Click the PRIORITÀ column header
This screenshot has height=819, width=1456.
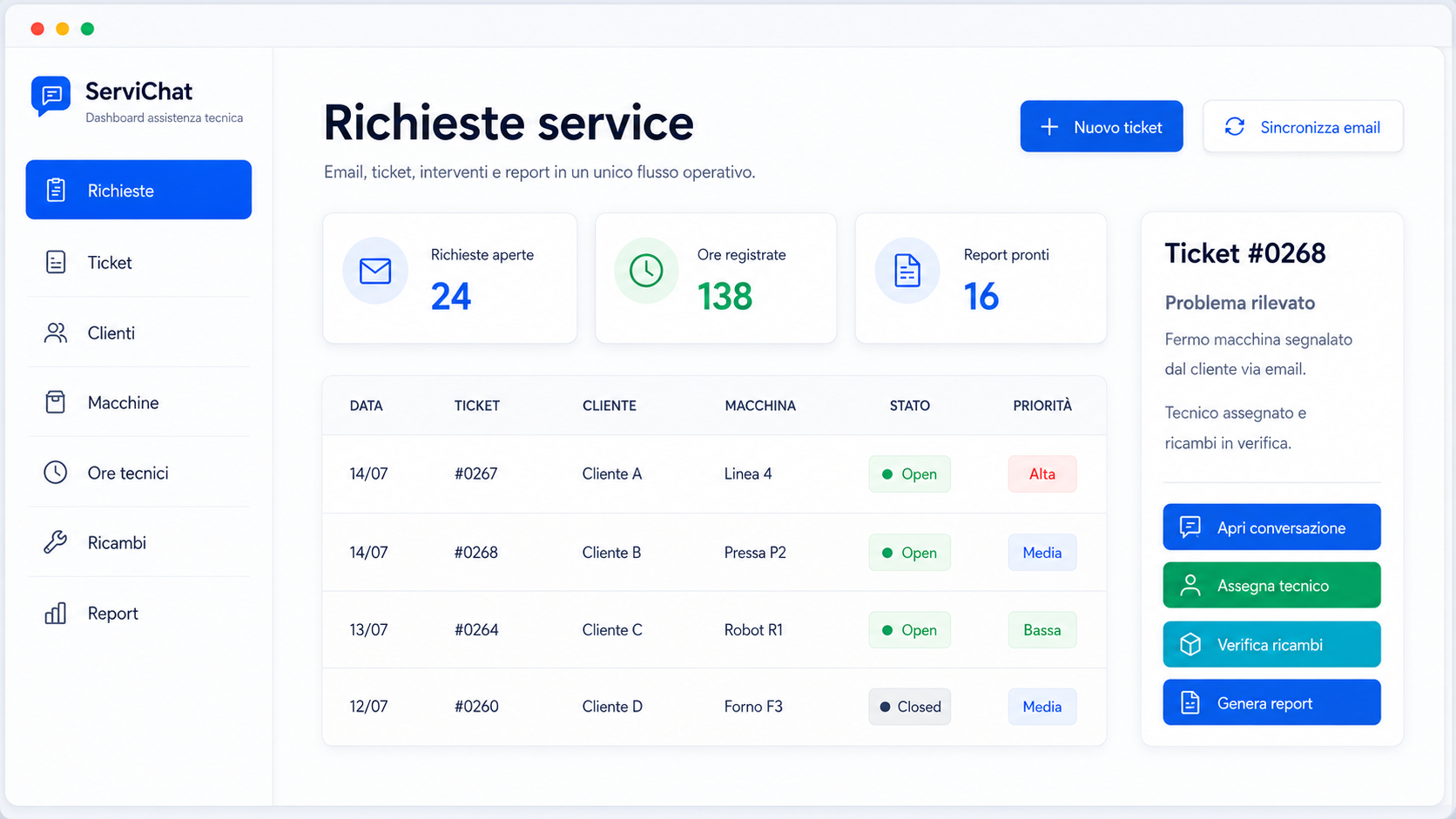[x=1042, y=406]
